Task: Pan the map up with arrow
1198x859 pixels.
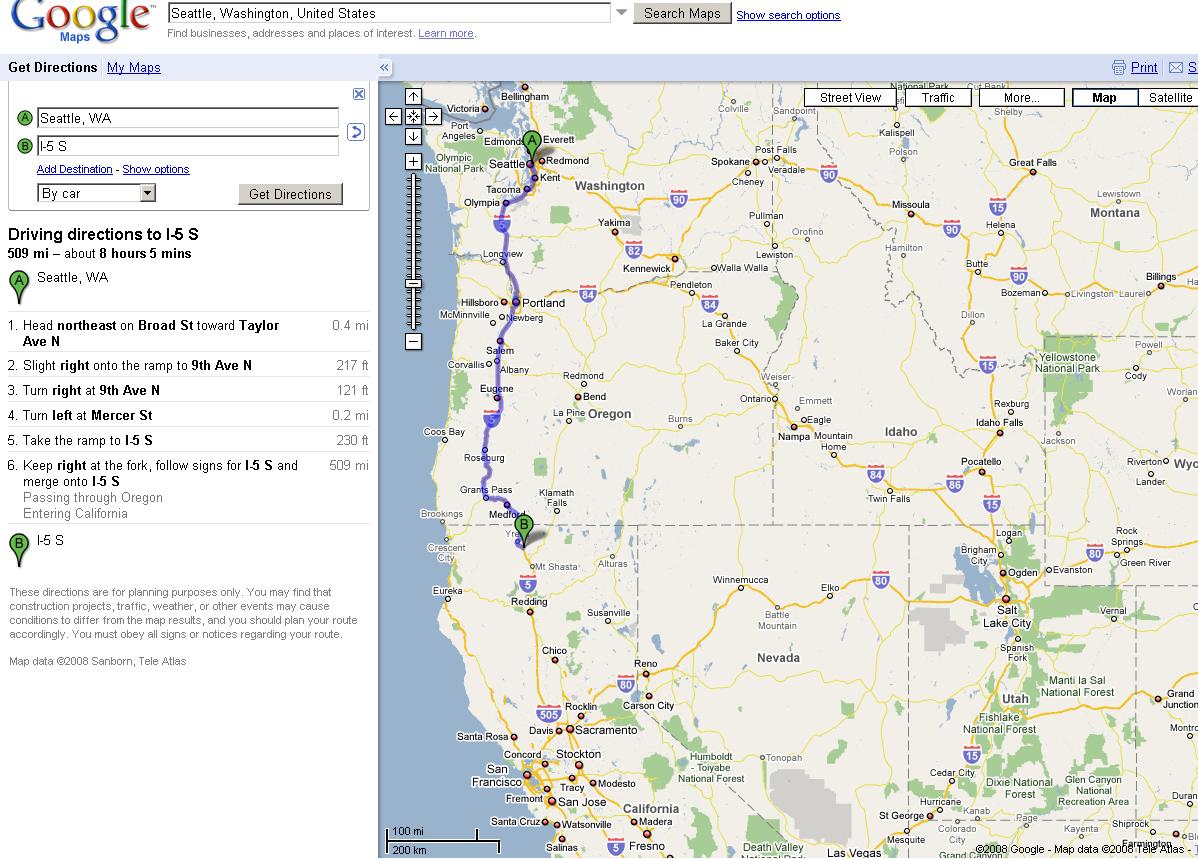Action: pos(413,97)
